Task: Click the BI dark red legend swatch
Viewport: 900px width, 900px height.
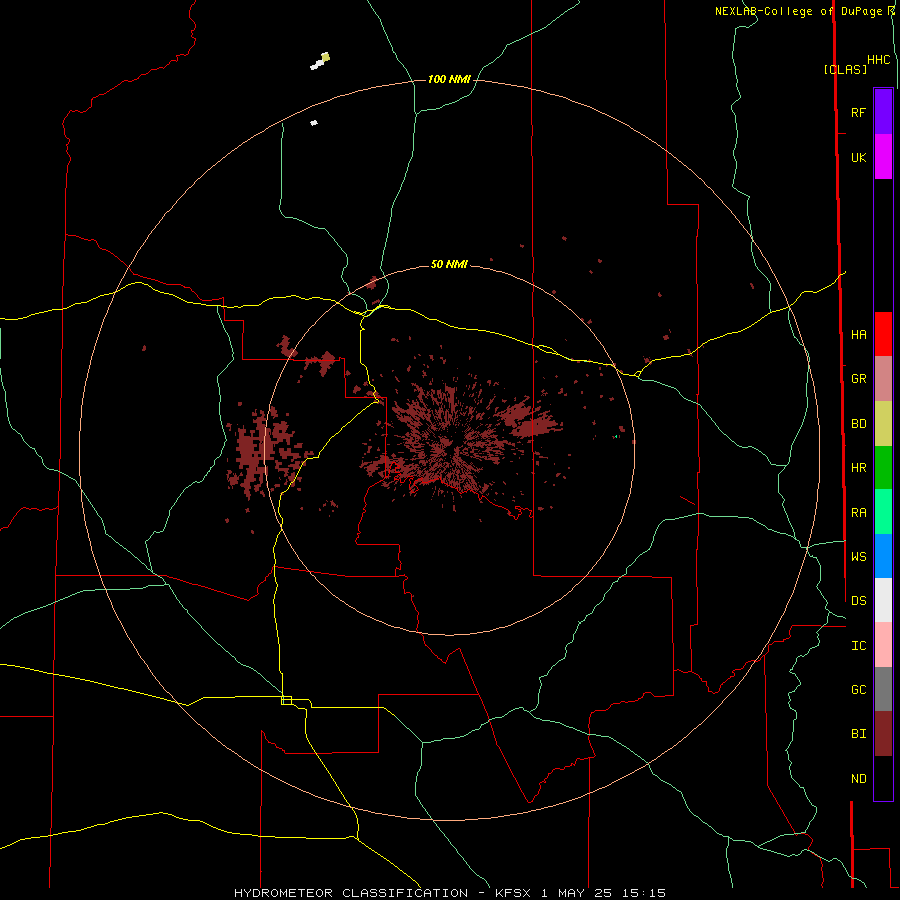Action: [883, 734]
